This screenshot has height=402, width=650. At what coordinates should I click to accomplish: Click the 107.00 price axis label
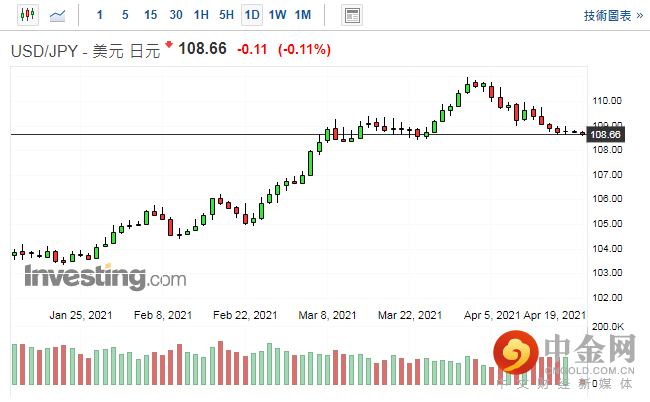coord(607,175)
